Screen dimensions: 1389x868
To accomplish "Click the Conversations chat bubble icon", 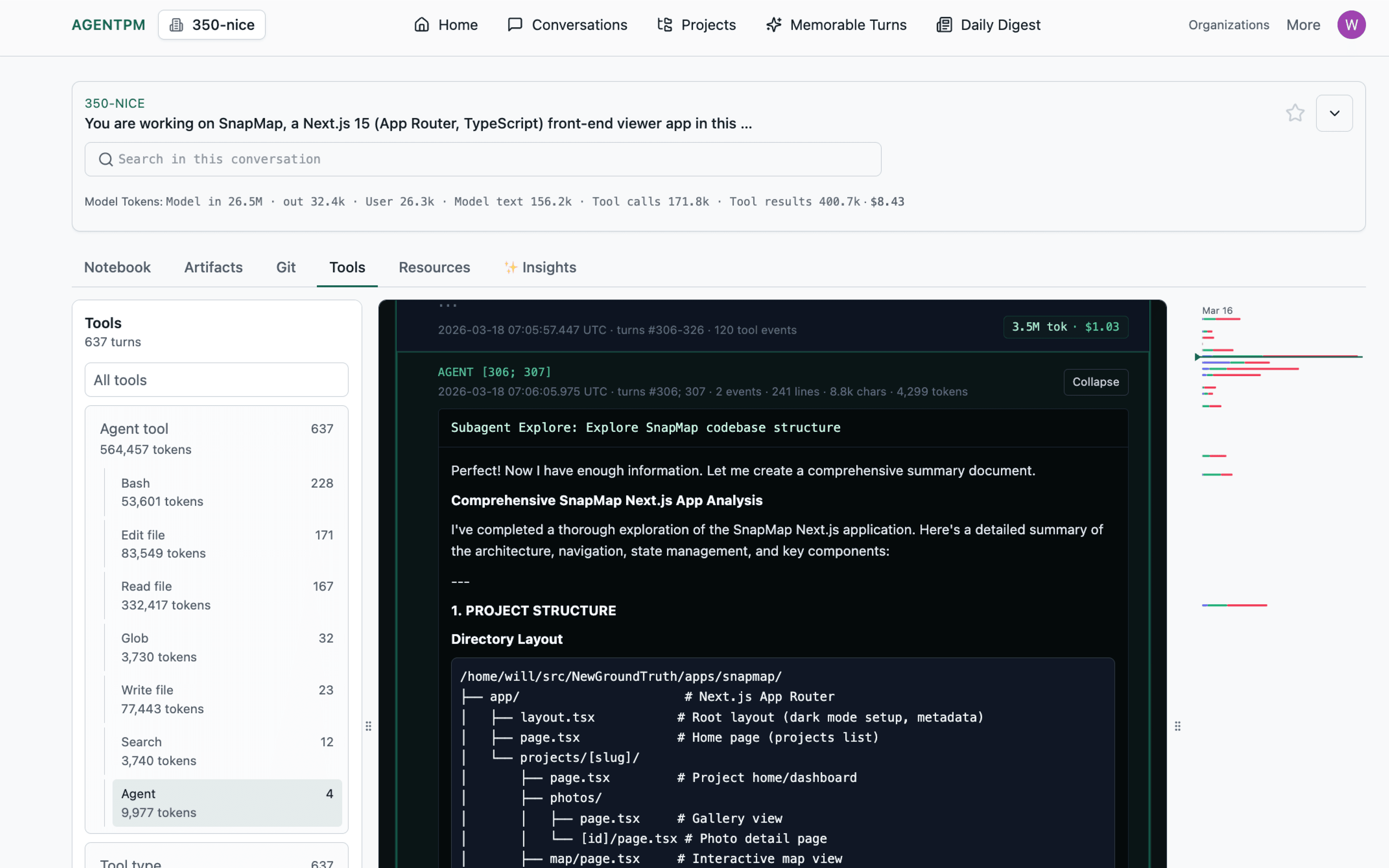I will coord(515,25).
